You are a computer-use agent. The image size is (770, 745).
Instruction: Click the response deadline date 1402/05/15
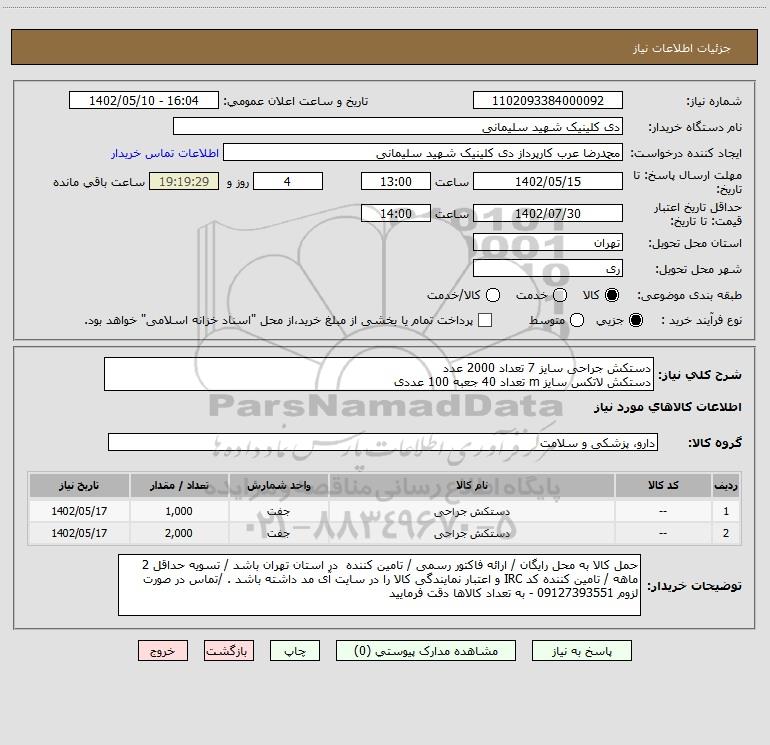tap(548, 181)
